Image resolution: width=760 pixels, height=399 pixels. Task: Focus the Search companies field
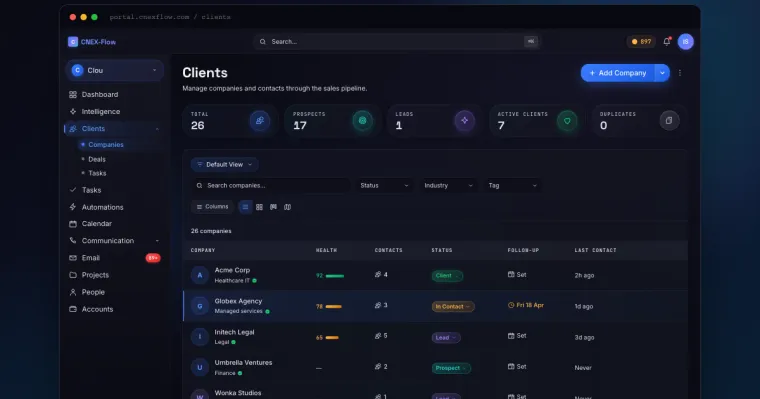point(270,186)
